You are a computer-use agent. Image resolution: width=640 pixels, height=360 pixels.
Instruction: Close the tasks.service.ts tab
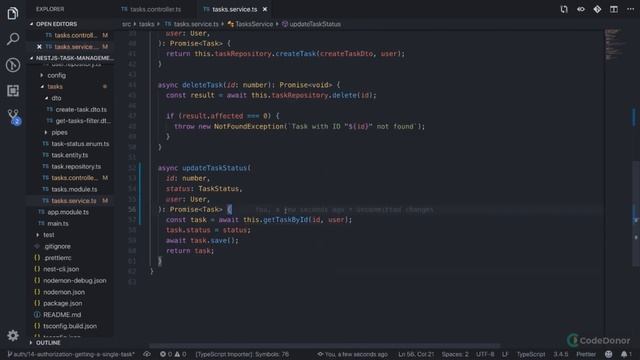(265, 9)
